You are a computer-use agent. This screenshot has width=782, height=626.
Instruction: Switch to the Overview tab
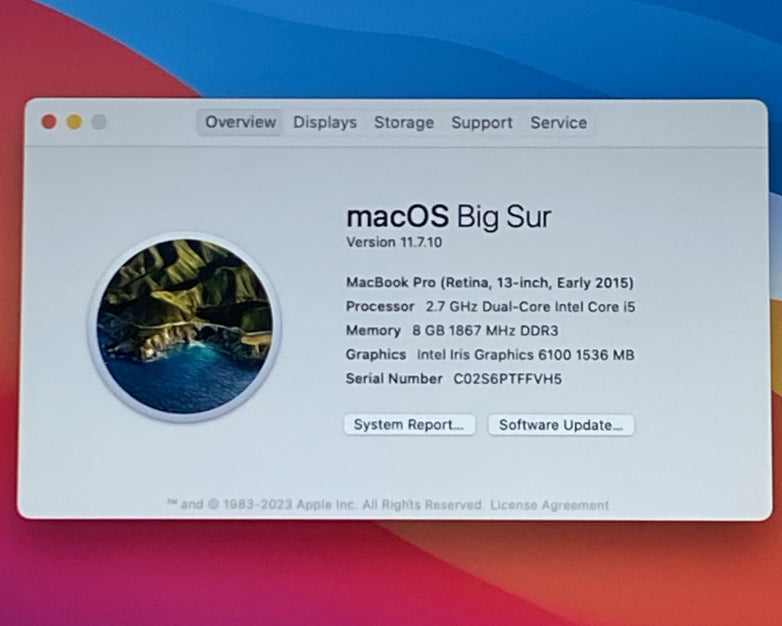coord(240,122)
